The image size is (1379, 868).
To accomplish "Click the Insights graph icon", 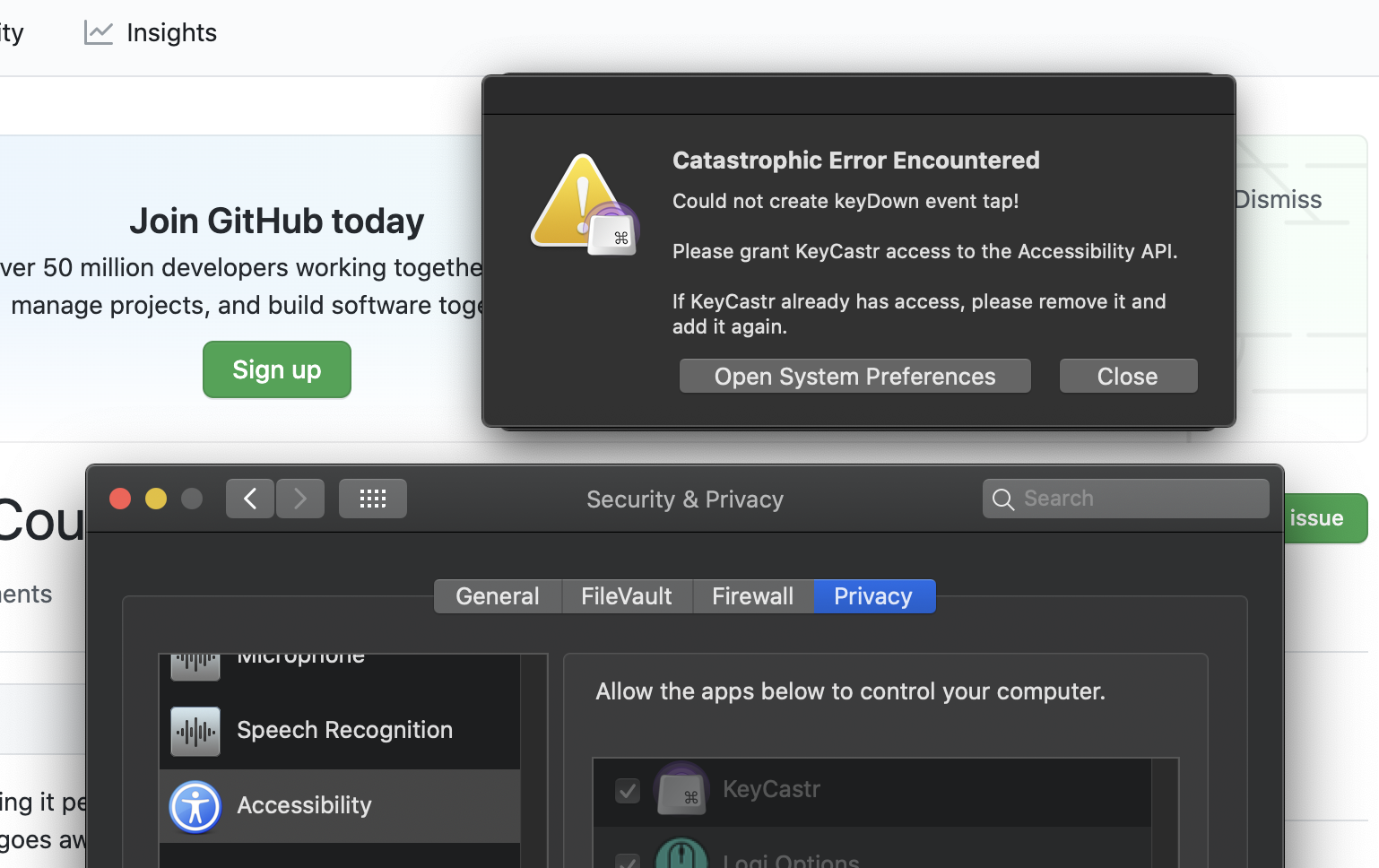I will click(x=98, y=32).
